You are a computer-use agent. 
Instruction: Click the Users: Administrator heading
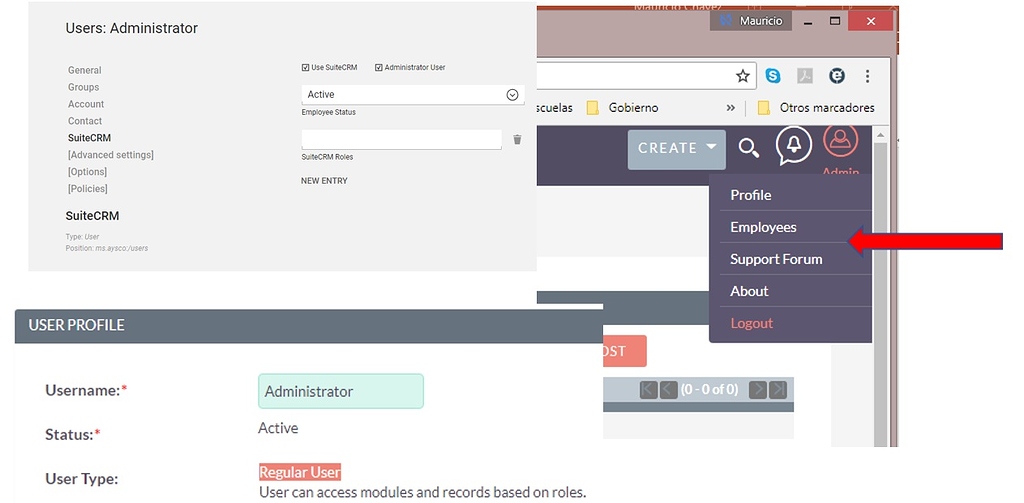tap(131, 28)
